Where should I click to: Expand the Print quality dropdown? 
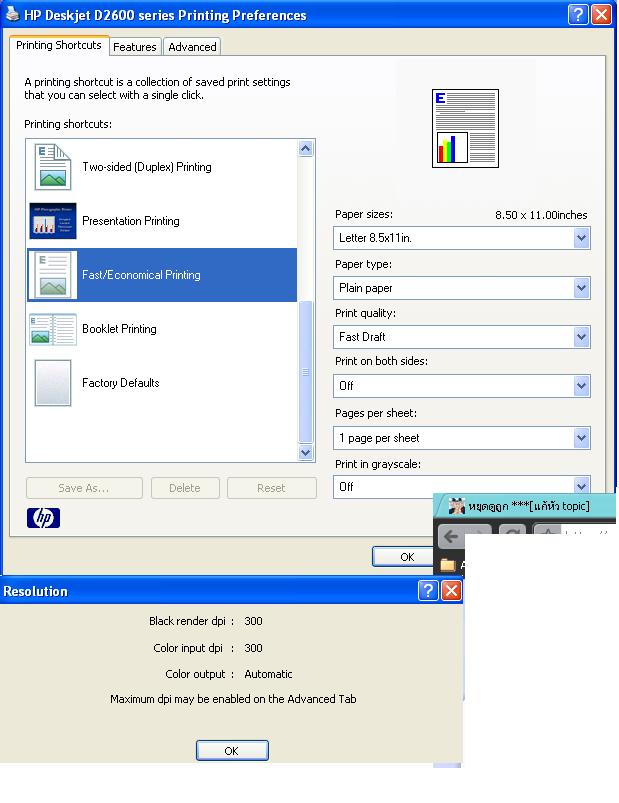pos(461,337)
